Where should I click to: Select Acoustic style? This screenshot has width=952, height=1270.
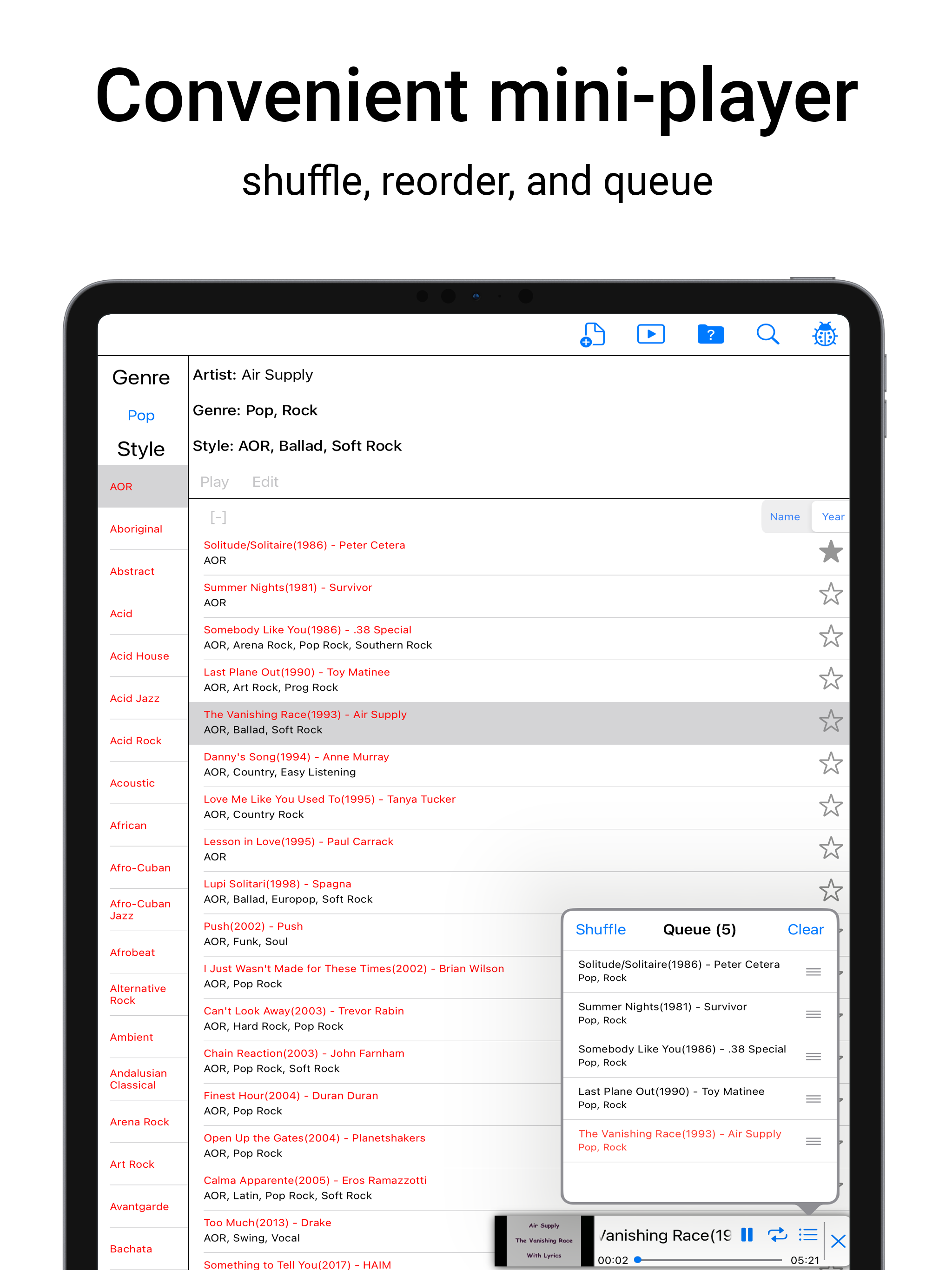click(143, 783)
